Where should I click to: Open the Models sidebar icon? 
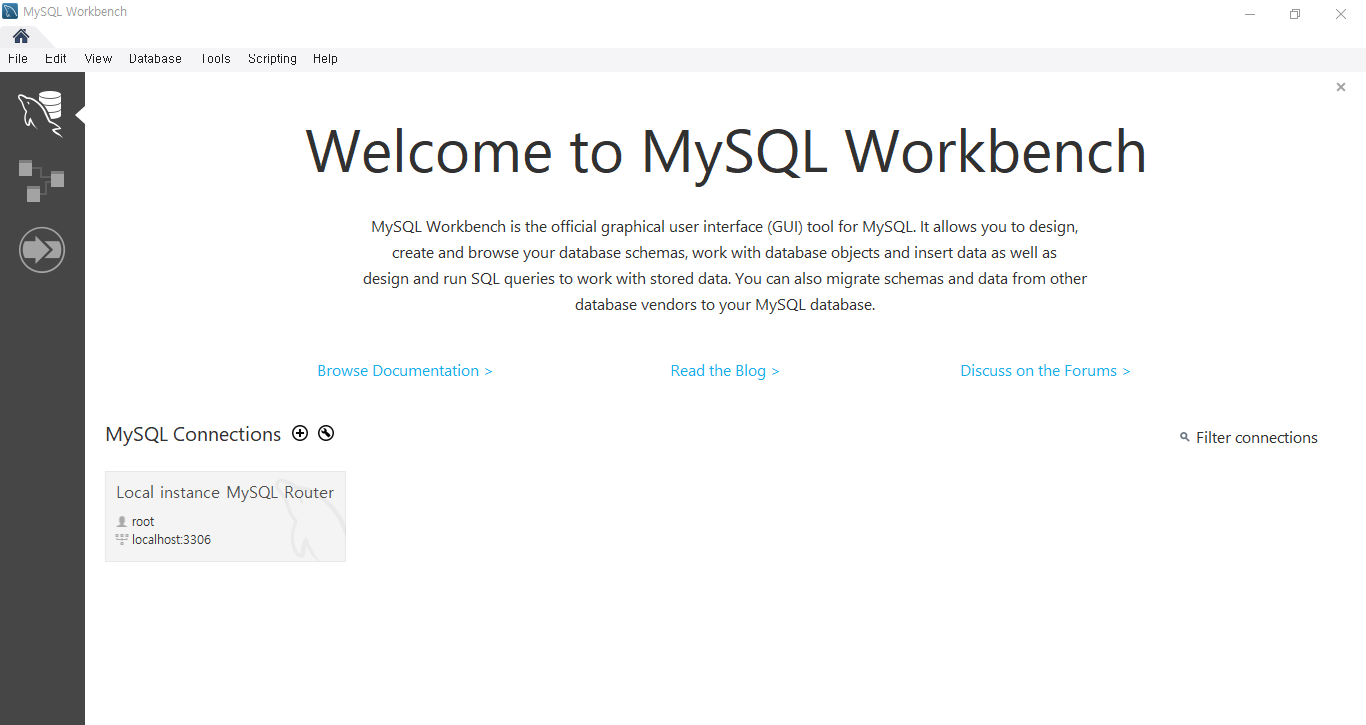(41, 180)
